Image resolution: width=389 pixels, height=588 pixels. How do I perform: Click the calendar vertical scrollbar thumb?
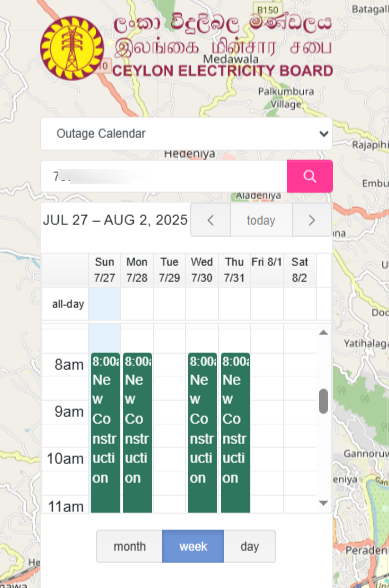323,401
